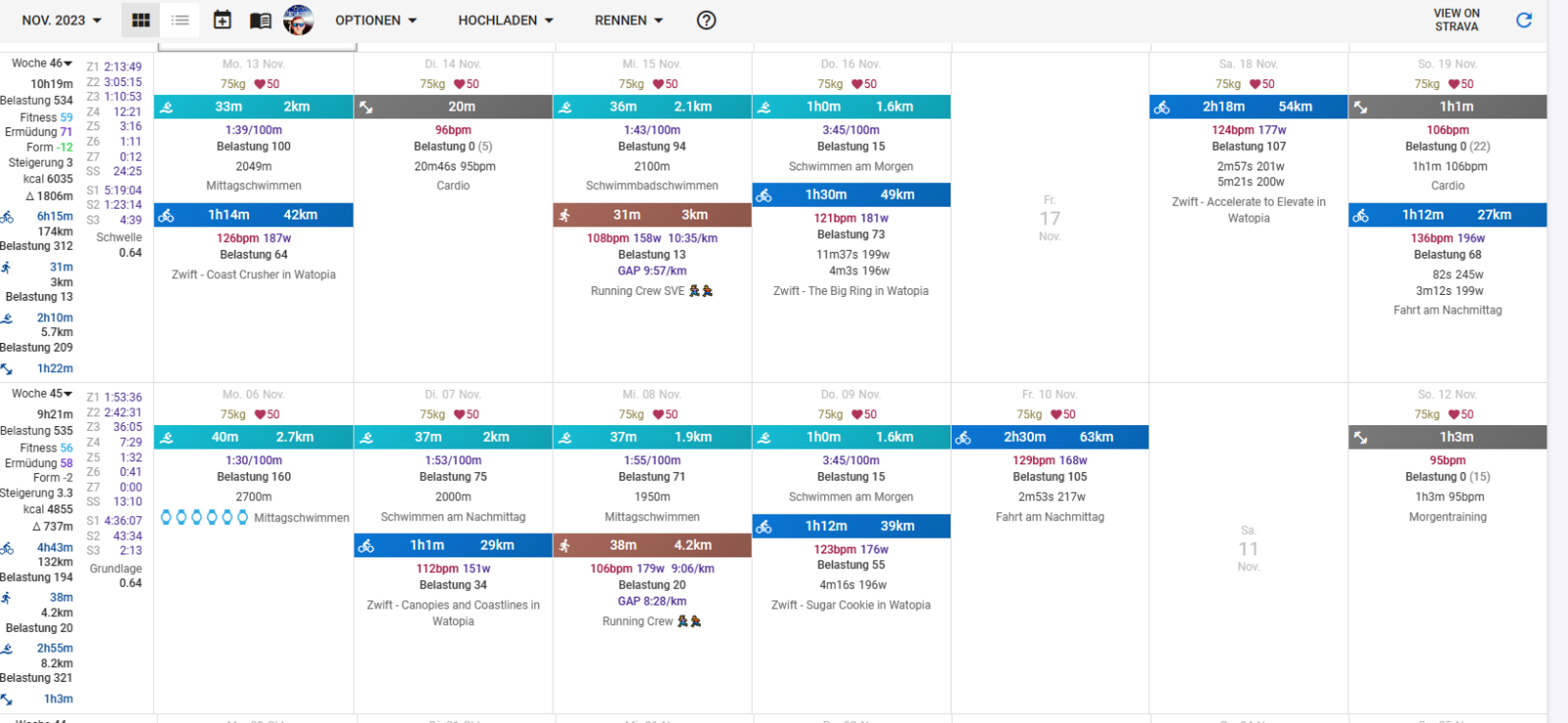Click the bike icon on Sa. 18 Nov. ride
Image resolution: width=1568 pixels, height=723 pixels.
click(1161, 107)
